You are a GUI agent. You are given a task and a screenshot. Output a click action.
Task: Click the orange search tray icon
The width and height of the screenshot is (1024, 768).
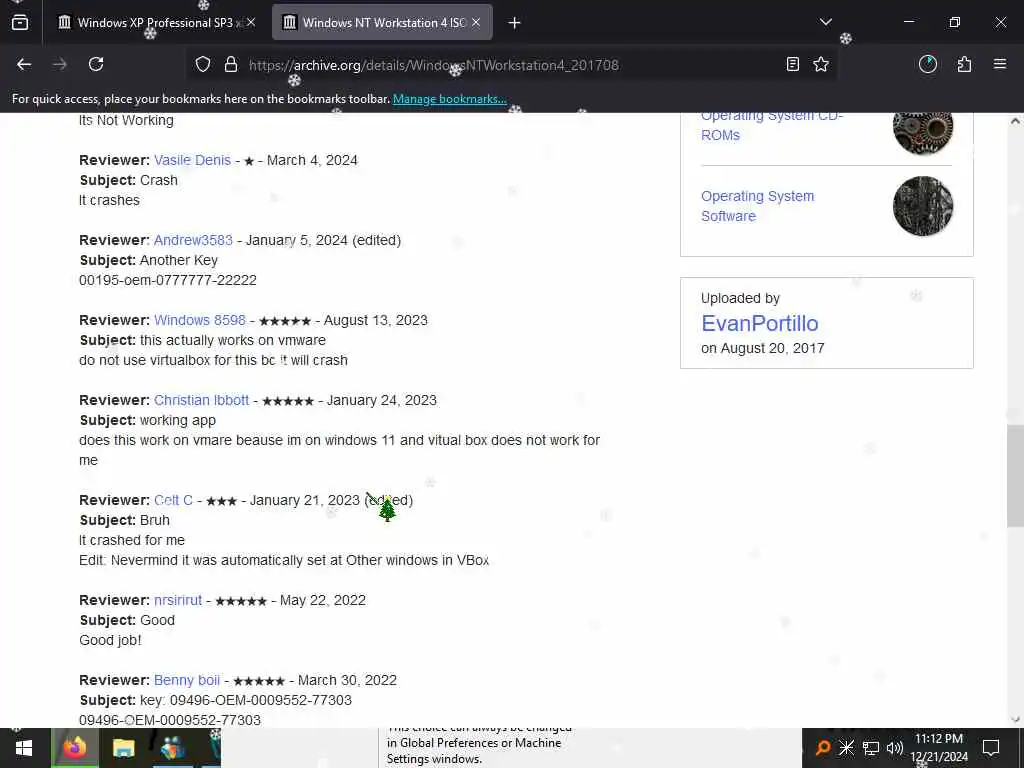click(x=823, y=748)
